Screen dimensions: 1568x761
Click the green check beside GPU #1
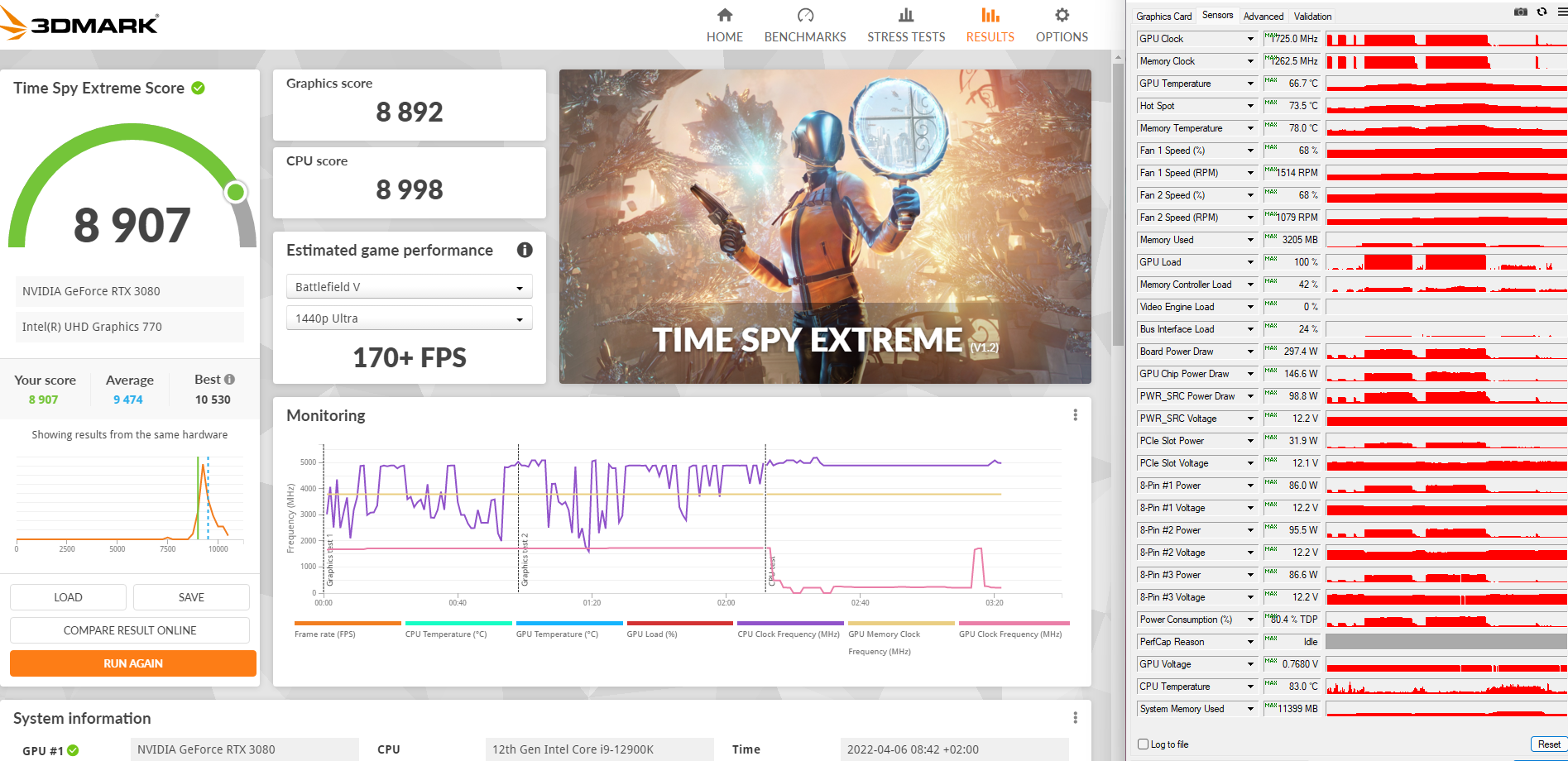click(74, 750)
